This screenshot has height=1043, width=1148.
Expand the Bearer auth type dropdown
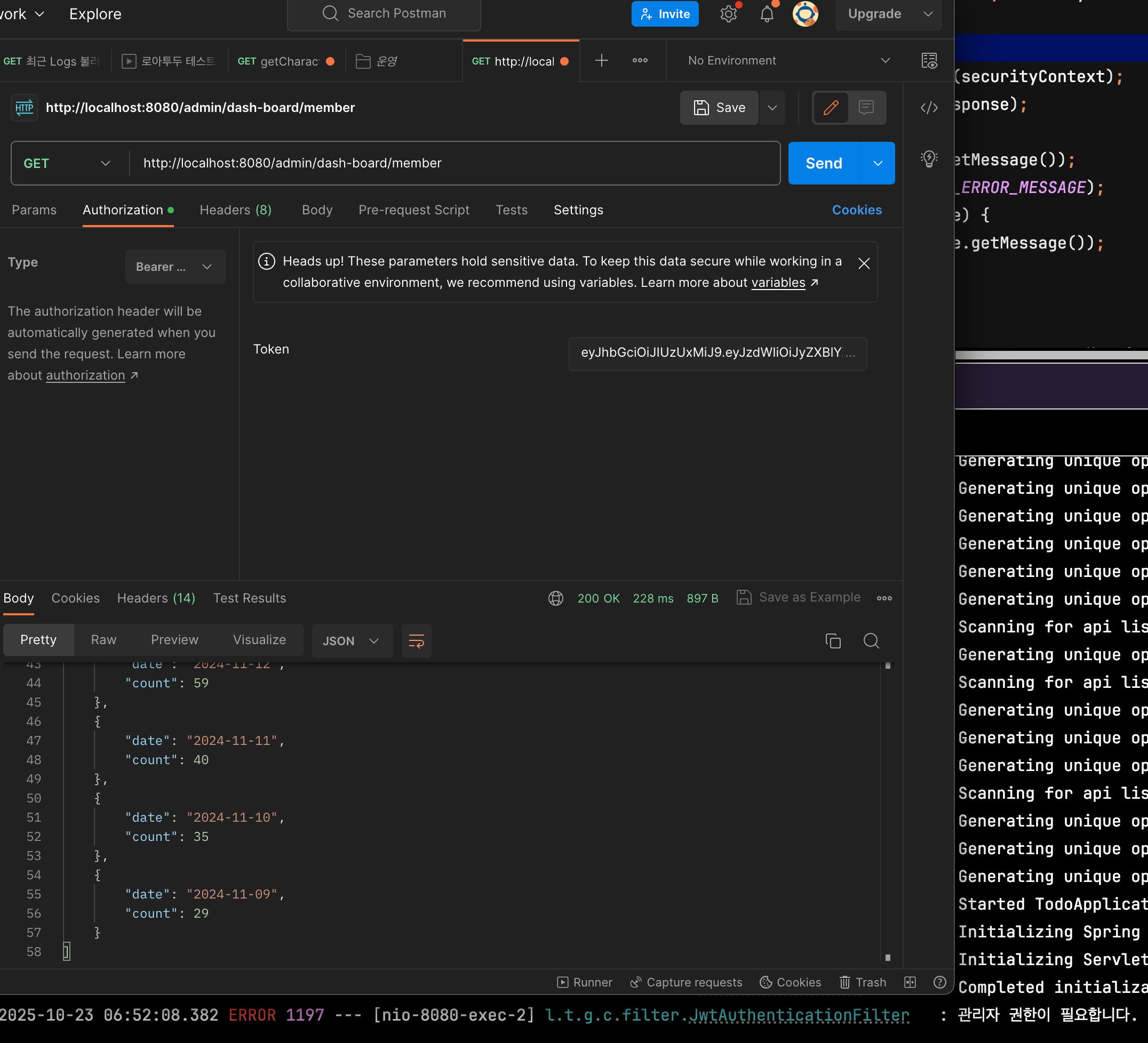(x=175, y=267)
